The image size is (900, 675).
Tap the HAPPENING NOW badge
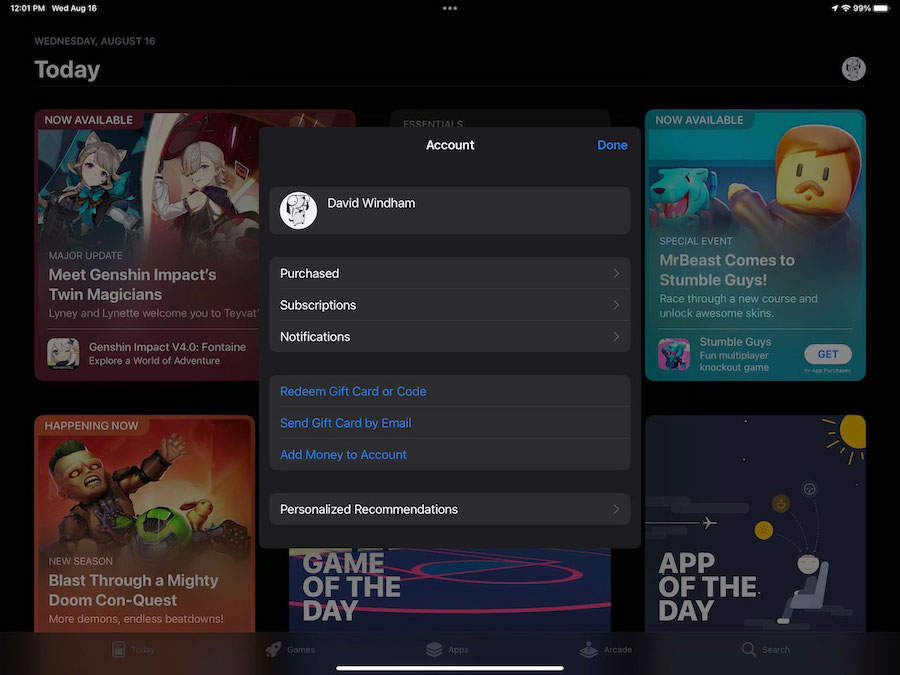point(91,426)
